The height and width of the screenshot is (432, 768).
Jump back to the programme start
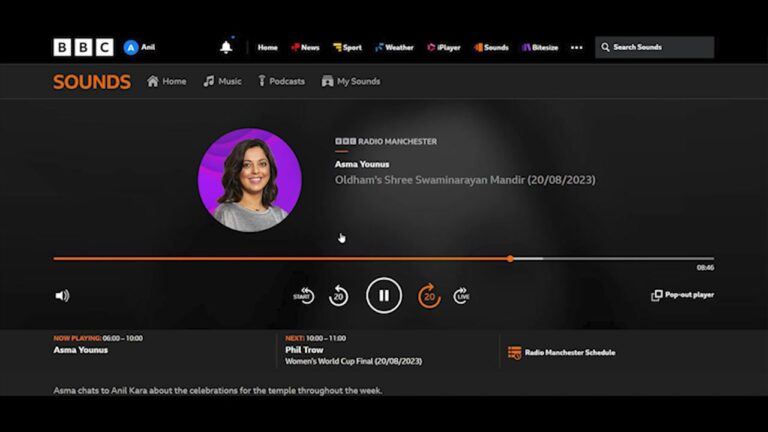tap(304, 296)
